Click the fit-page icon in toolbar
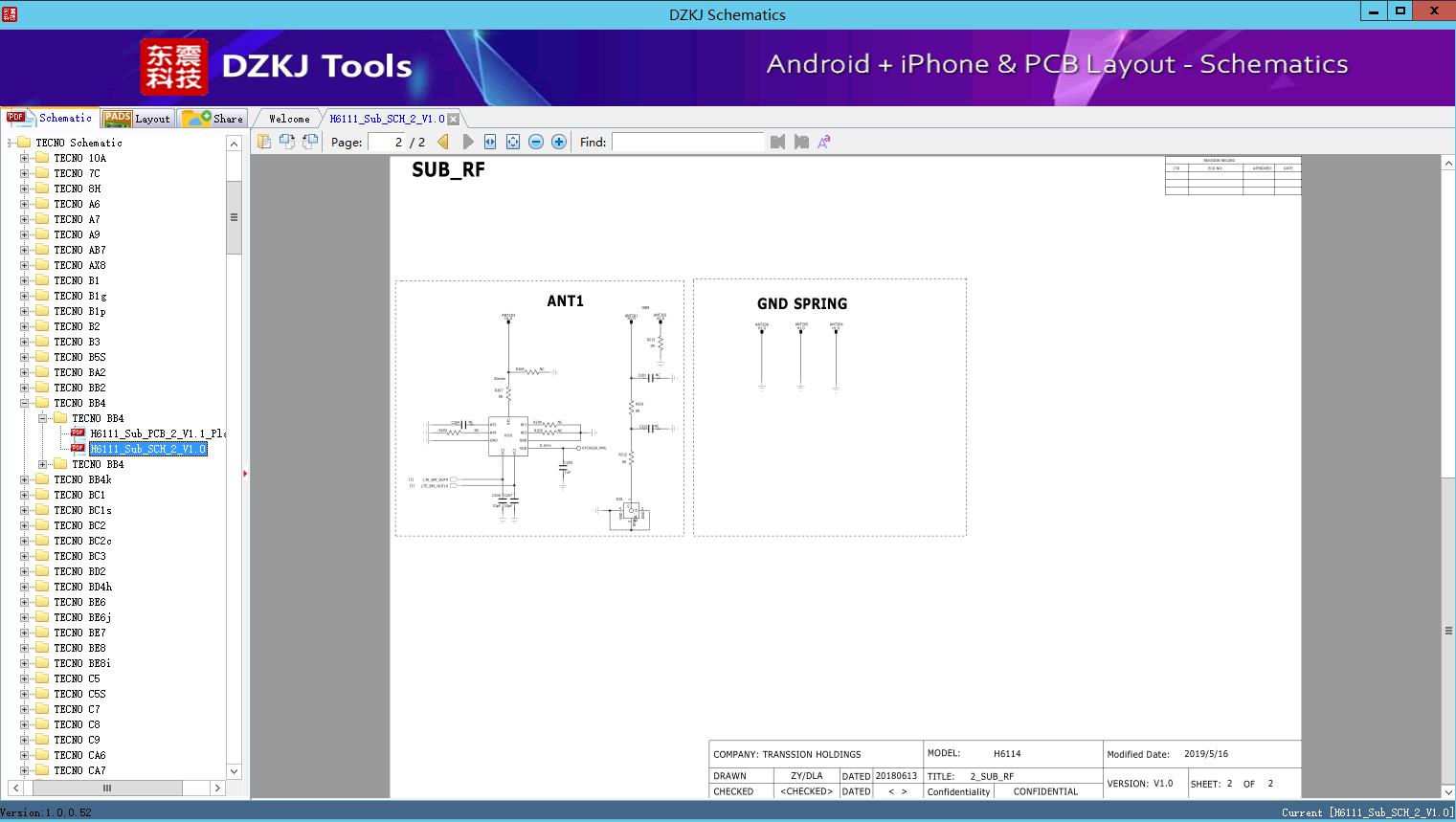Viewport: 1456px width, 822px height. (x=513, y=142)
